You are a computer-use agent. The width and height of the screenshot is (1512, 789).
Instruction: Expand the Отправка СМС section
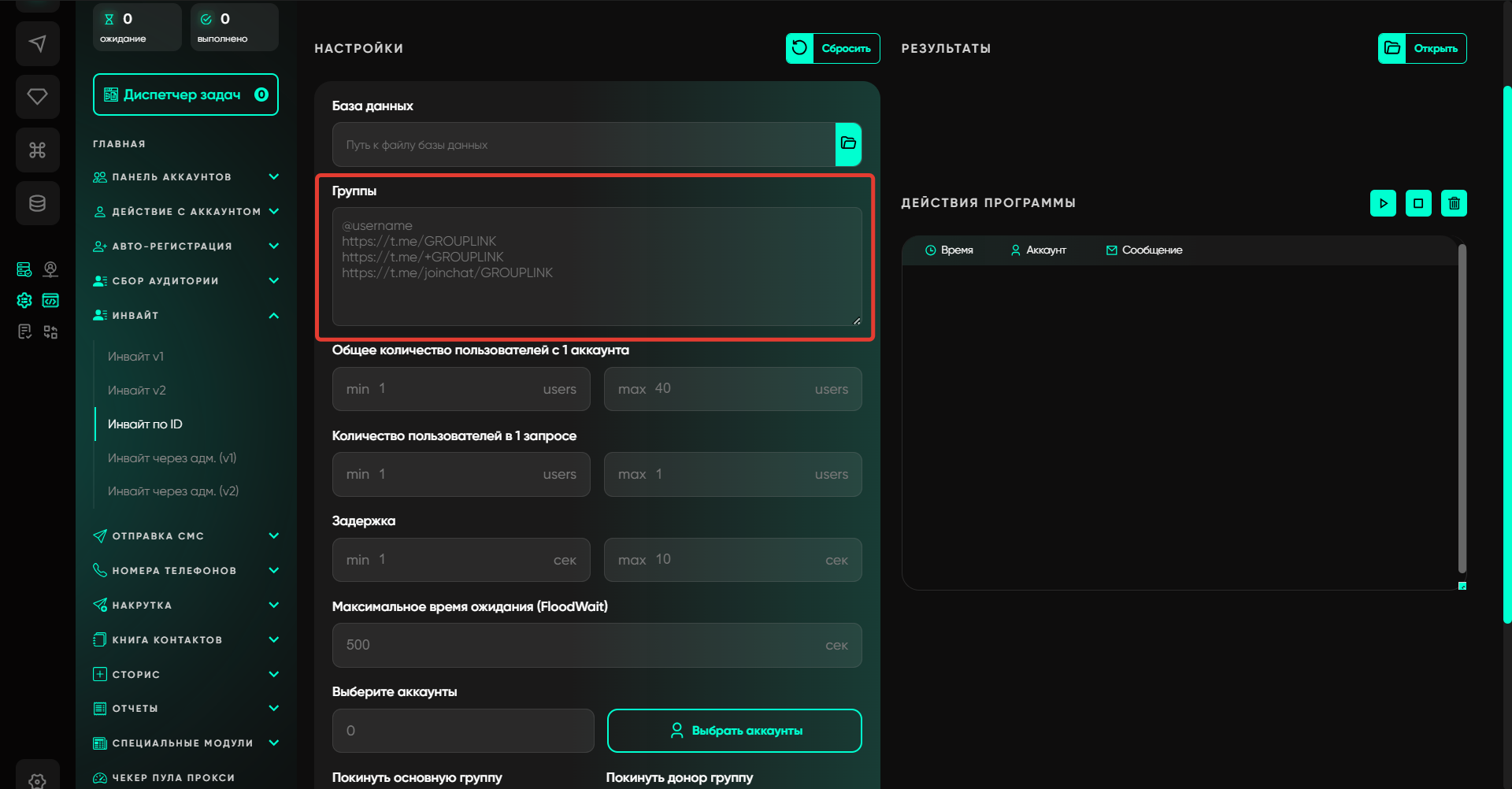[185, 536]
